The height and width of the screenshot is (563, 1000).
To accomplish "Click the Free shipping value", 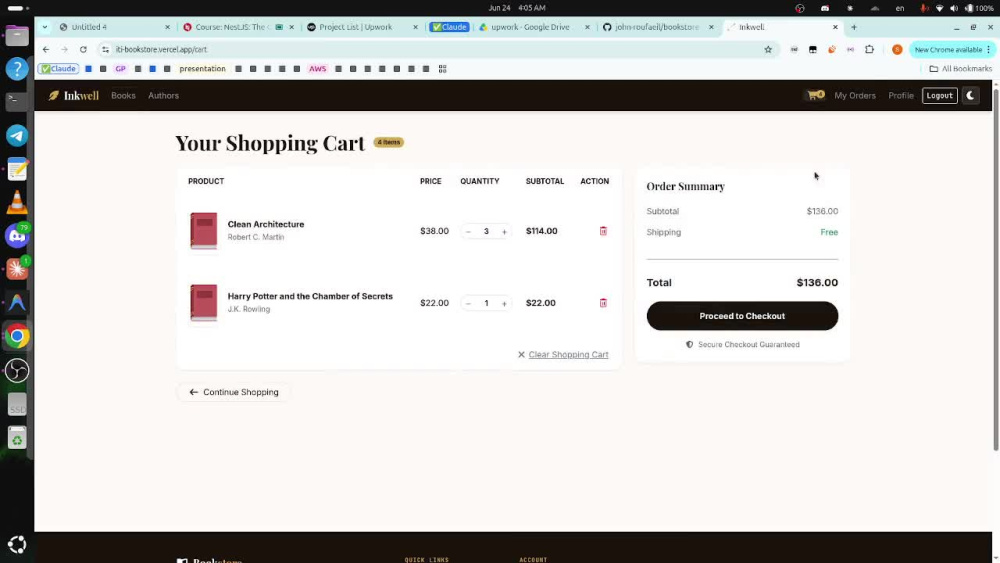I will (829, 232).
